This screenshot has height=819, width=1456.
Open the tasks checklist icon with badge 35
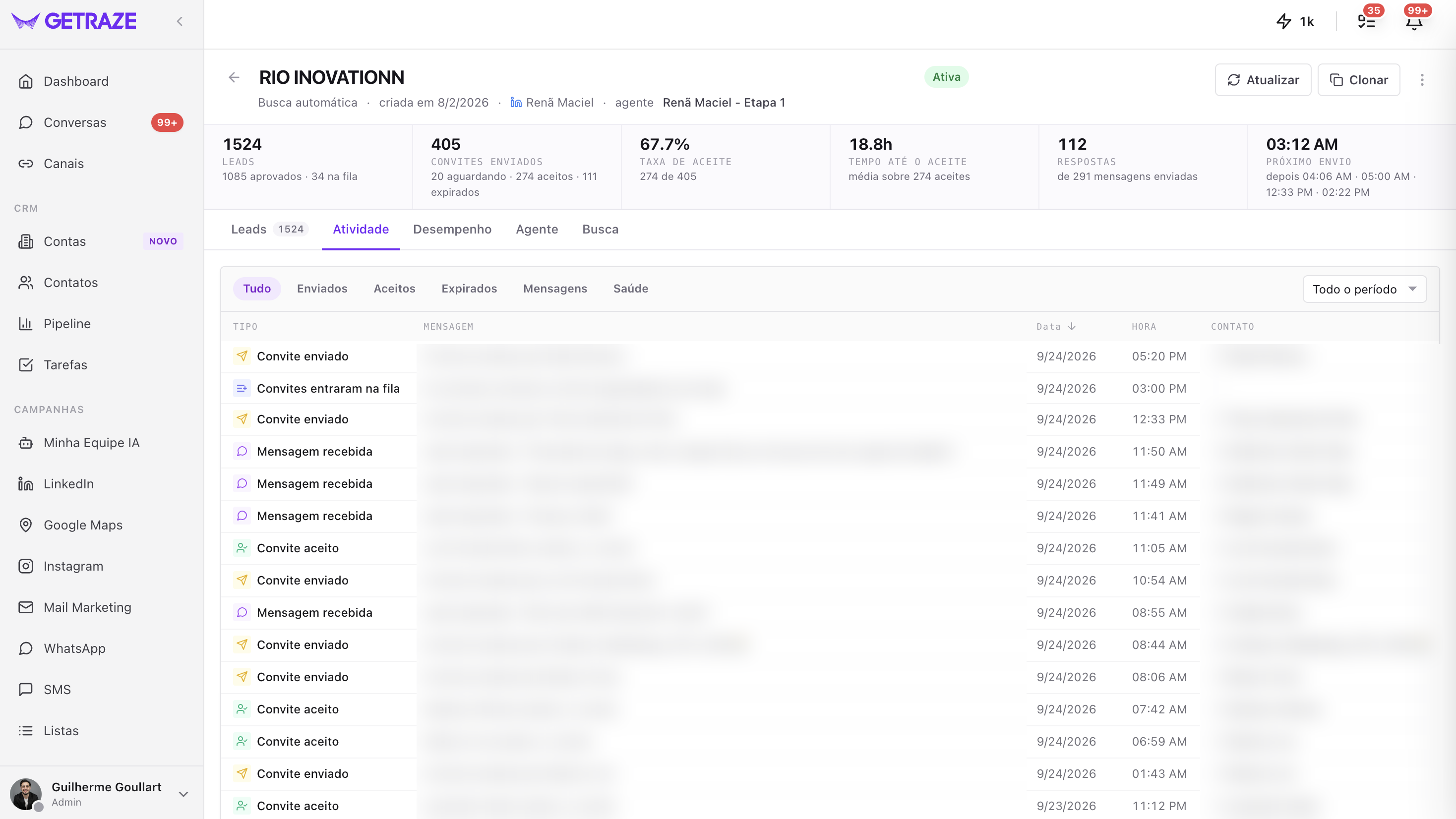coord(1367,21)
